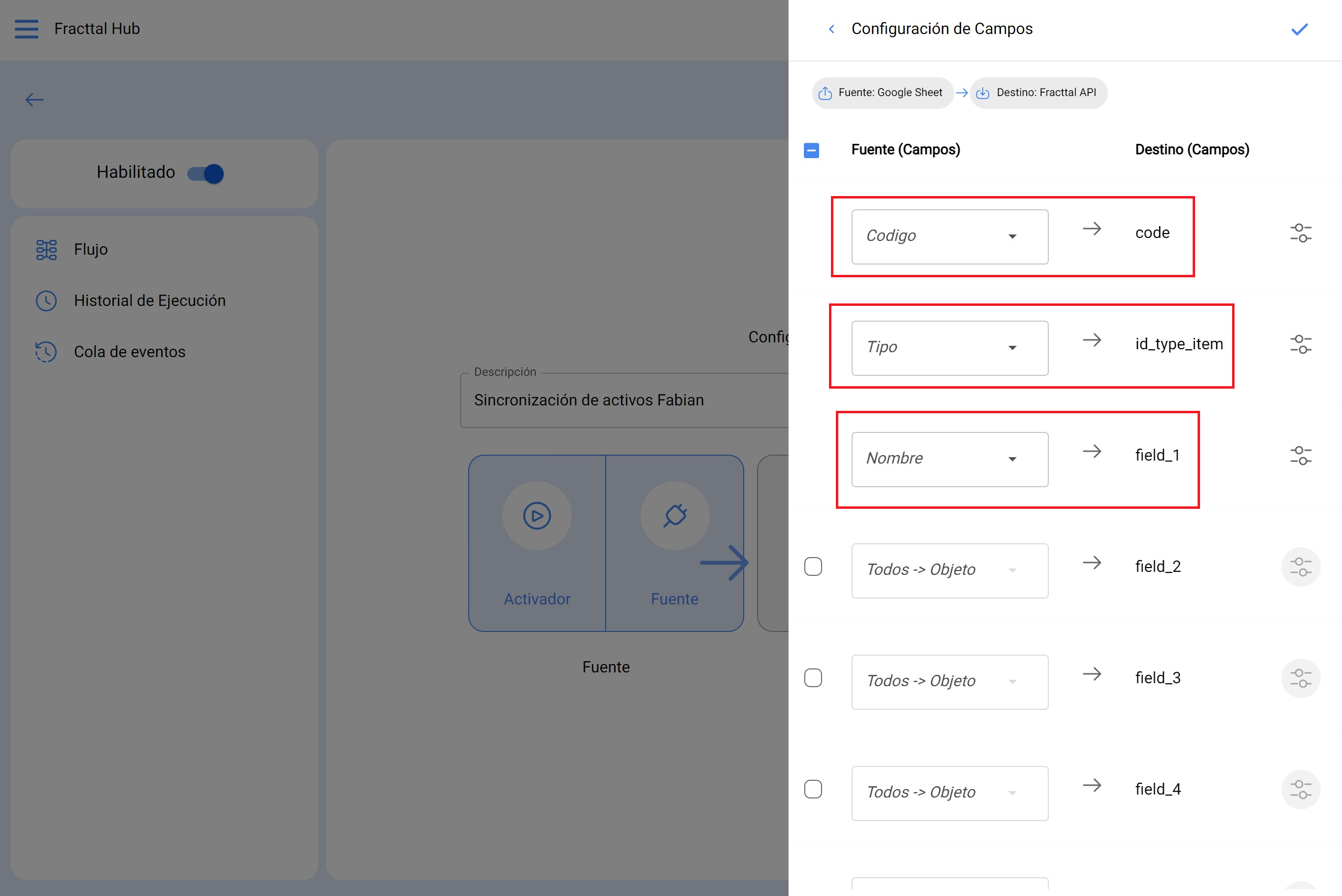The image size is (1342, 896).
Task: Toggle the select-all checkbox in the header
Action: coord(811,150)
